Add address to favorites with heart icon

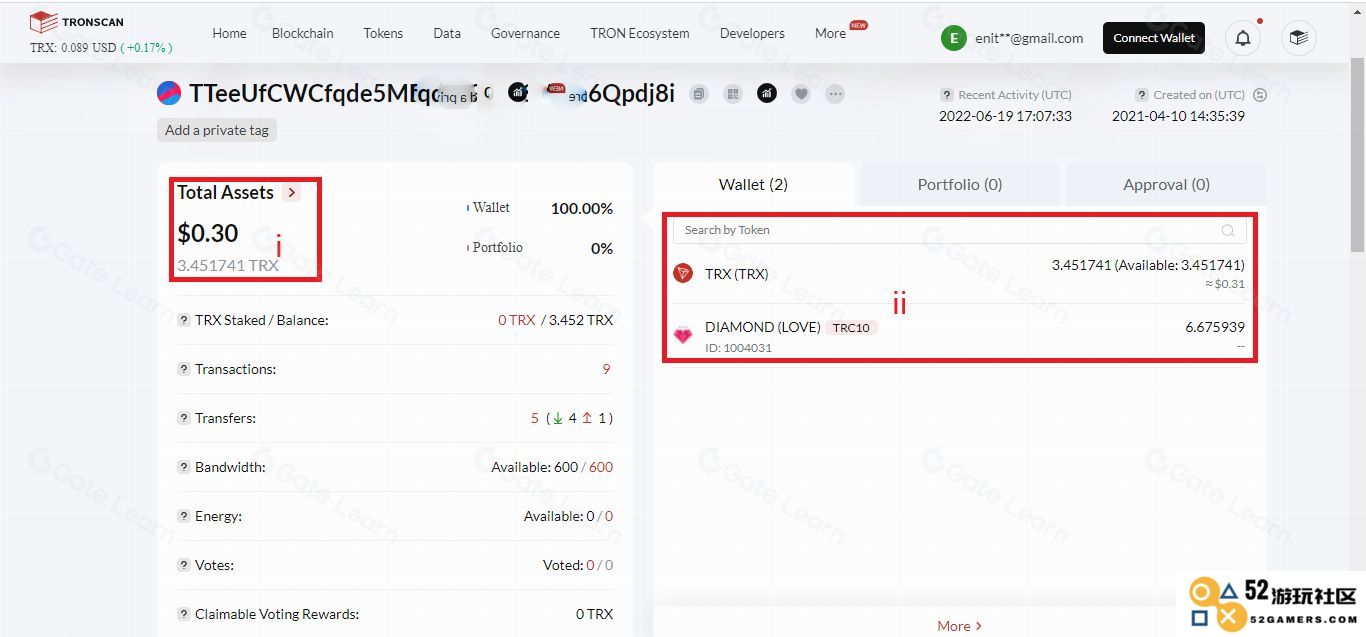801,94
